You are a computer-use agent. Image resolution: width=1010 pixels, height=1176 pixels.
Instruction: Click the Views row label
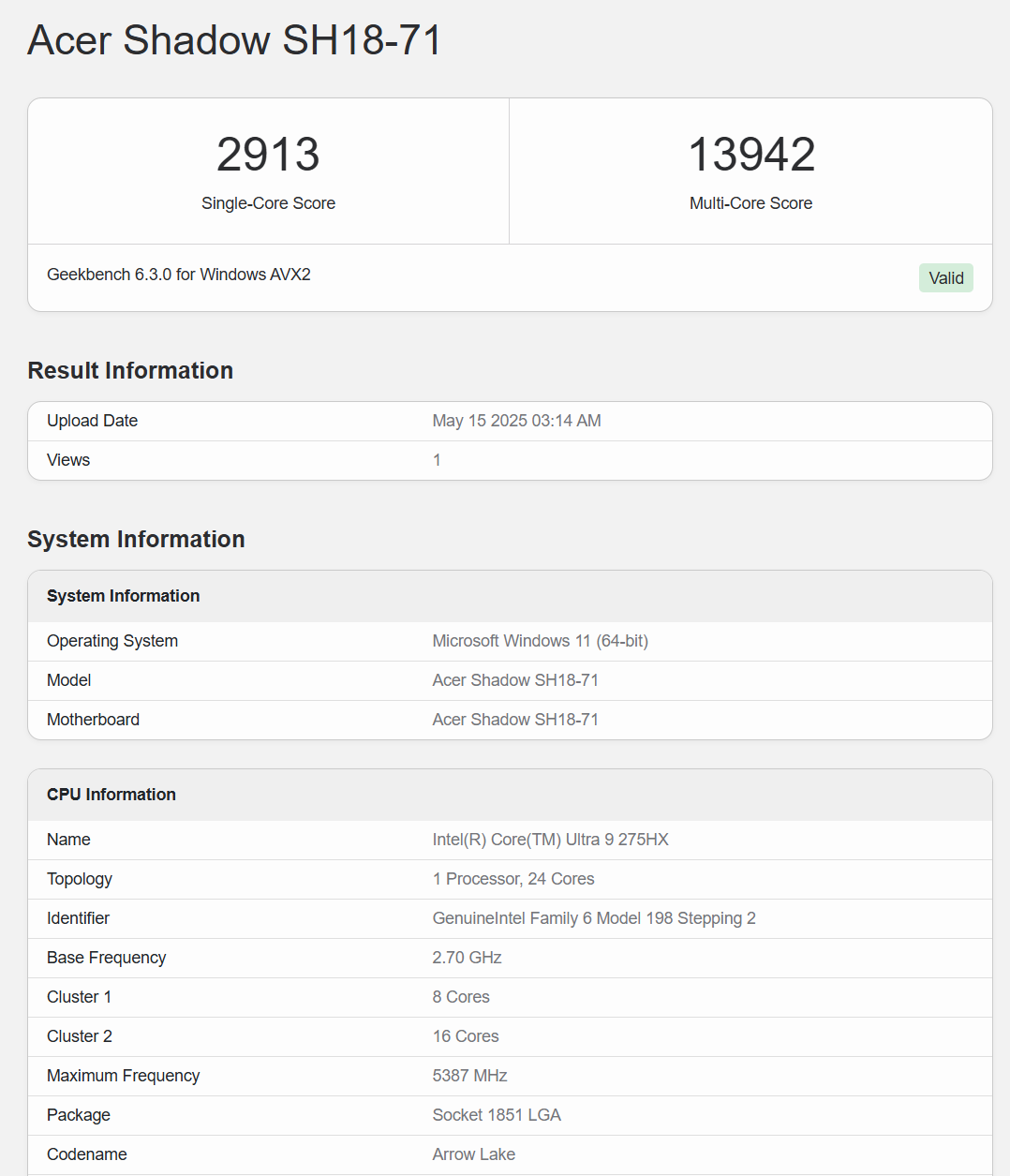coord(68,460)
